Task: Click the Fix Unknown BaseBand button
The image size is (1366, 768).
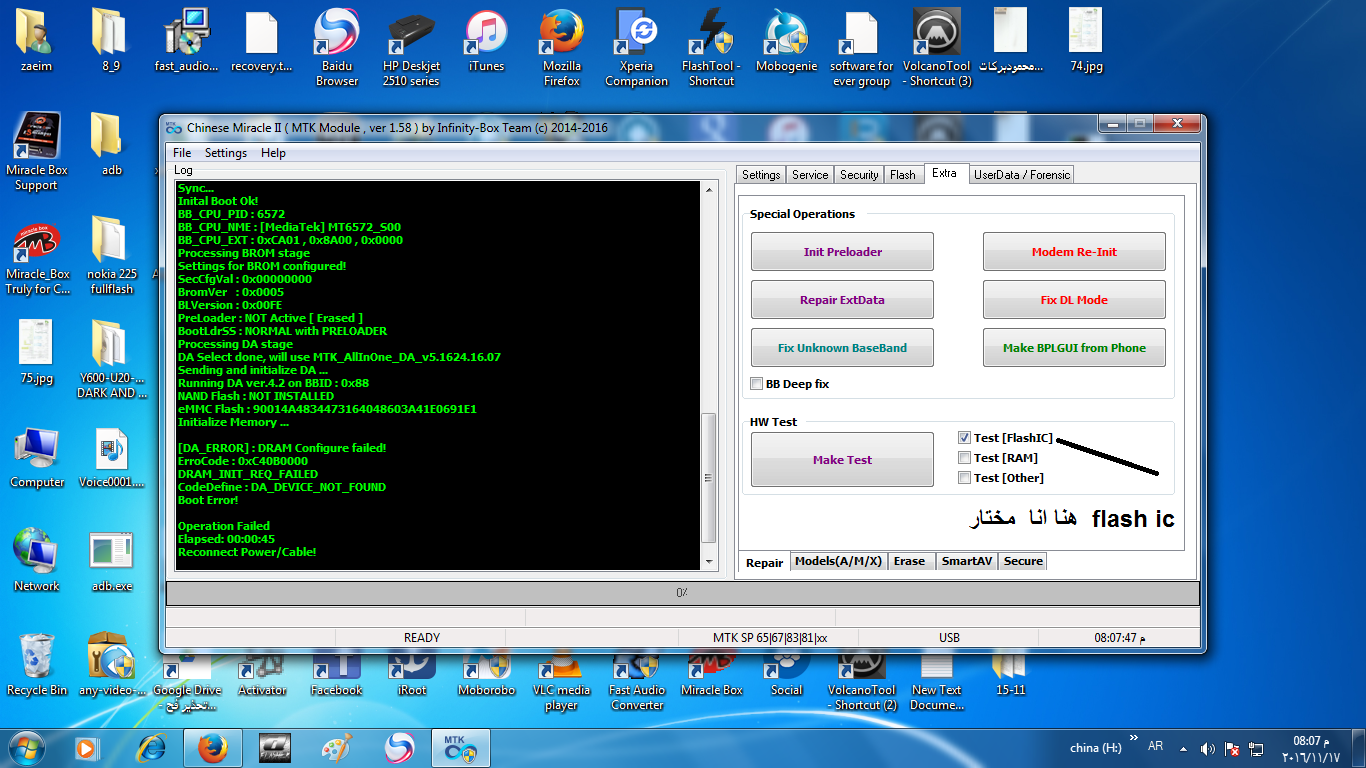Action: (843, 348)
